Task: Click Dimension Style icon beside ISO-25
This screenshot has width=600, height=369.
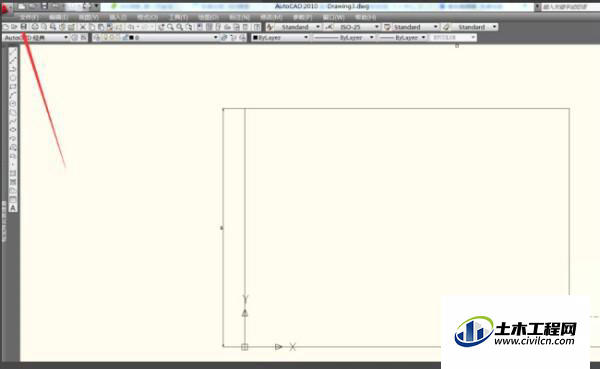Action: click(329, 27)
